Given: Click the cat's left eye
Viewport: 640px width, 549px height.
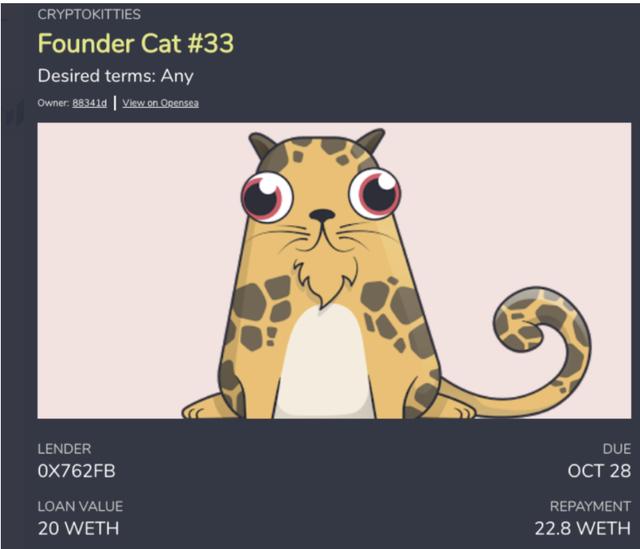Looking at the screenshot, I should click(x=267, y=197).
